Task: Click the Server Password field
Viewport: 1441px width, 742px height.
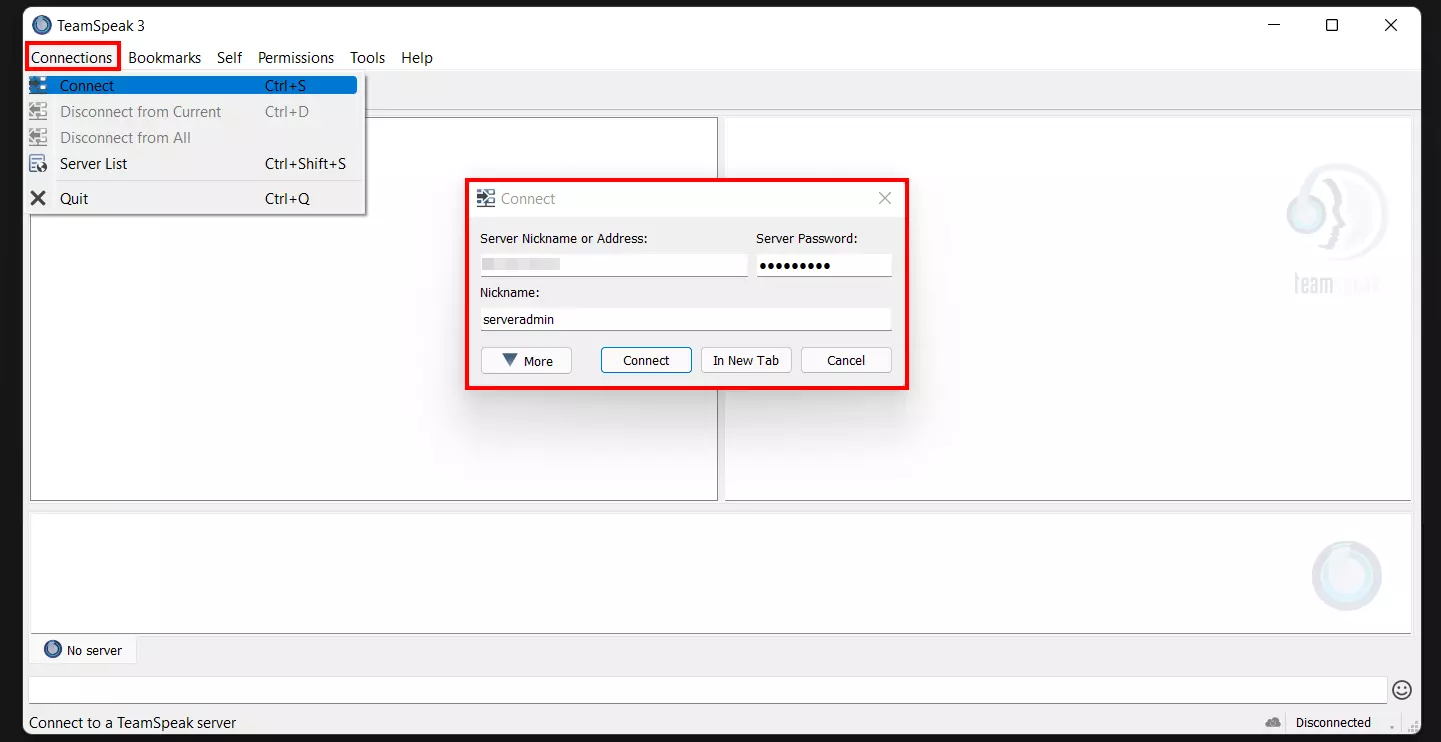Action: (824, 265)
